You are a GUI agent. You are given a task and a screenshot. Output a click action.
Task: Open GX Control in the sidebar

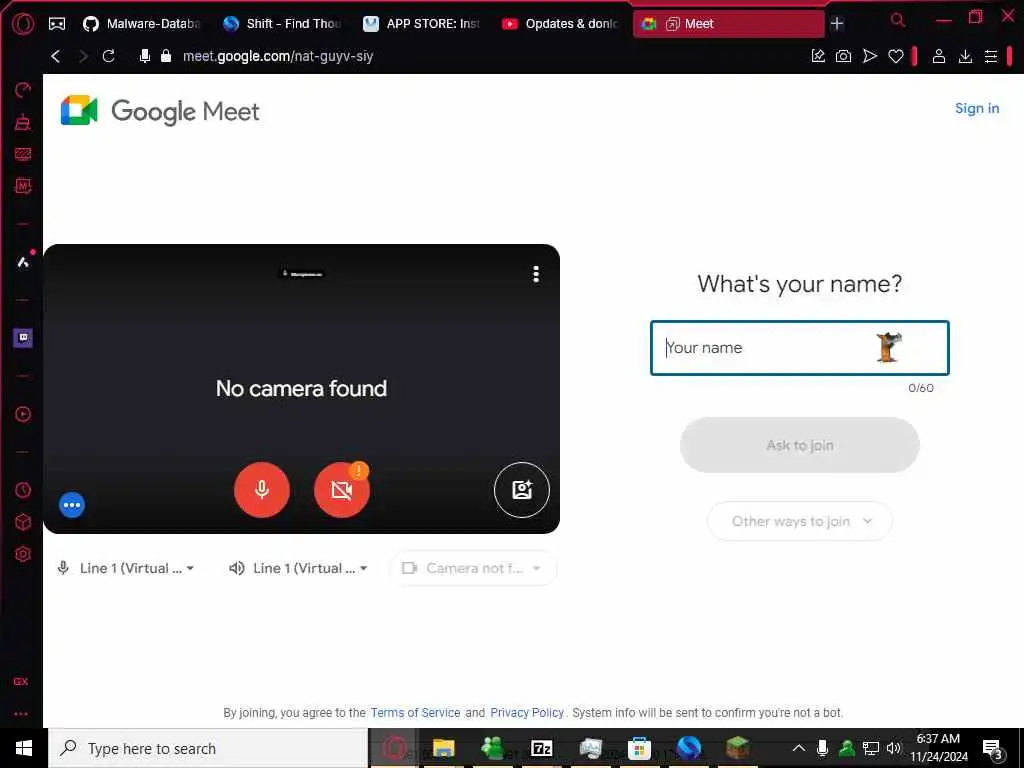point(23,89)
